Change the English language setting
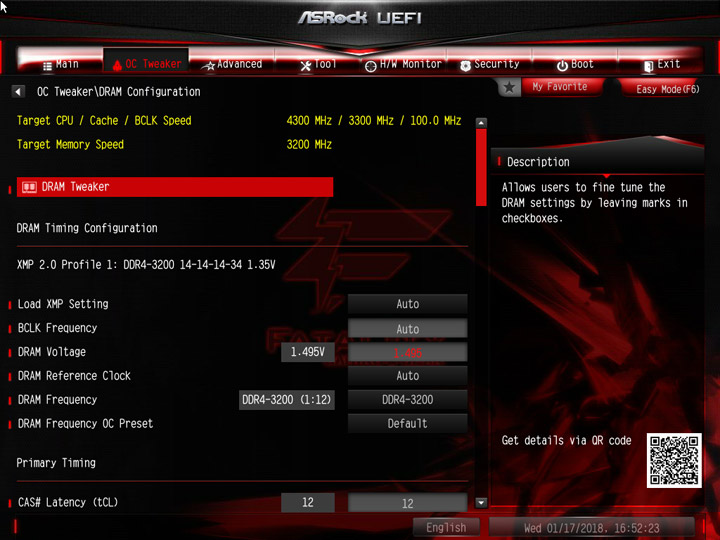The image size is (720, 540). [x=446, y=527]
